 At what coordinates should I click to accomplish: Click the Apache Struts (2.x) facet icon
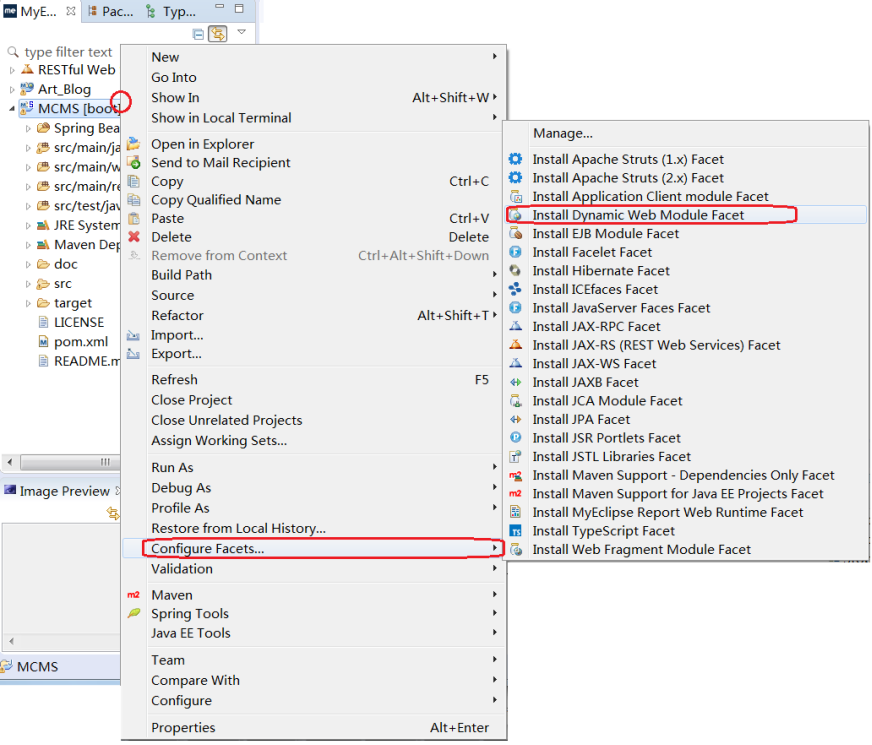pos(516,178)
